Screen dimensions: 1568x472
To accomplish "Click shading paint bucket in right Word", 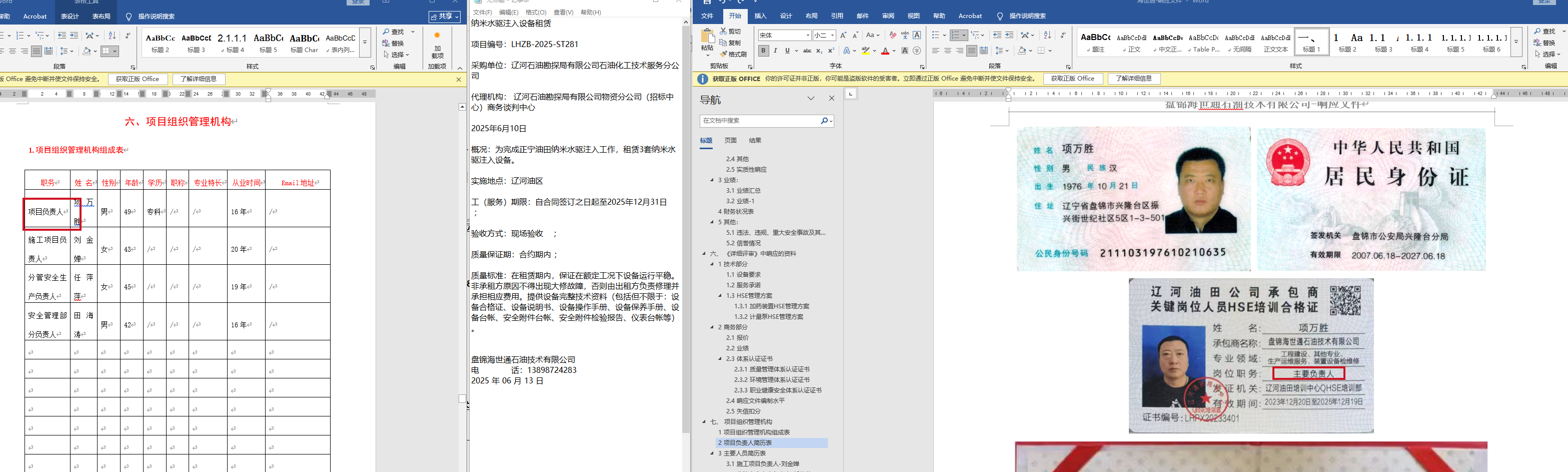I will pyautogui.click(x=1021, y=51).
